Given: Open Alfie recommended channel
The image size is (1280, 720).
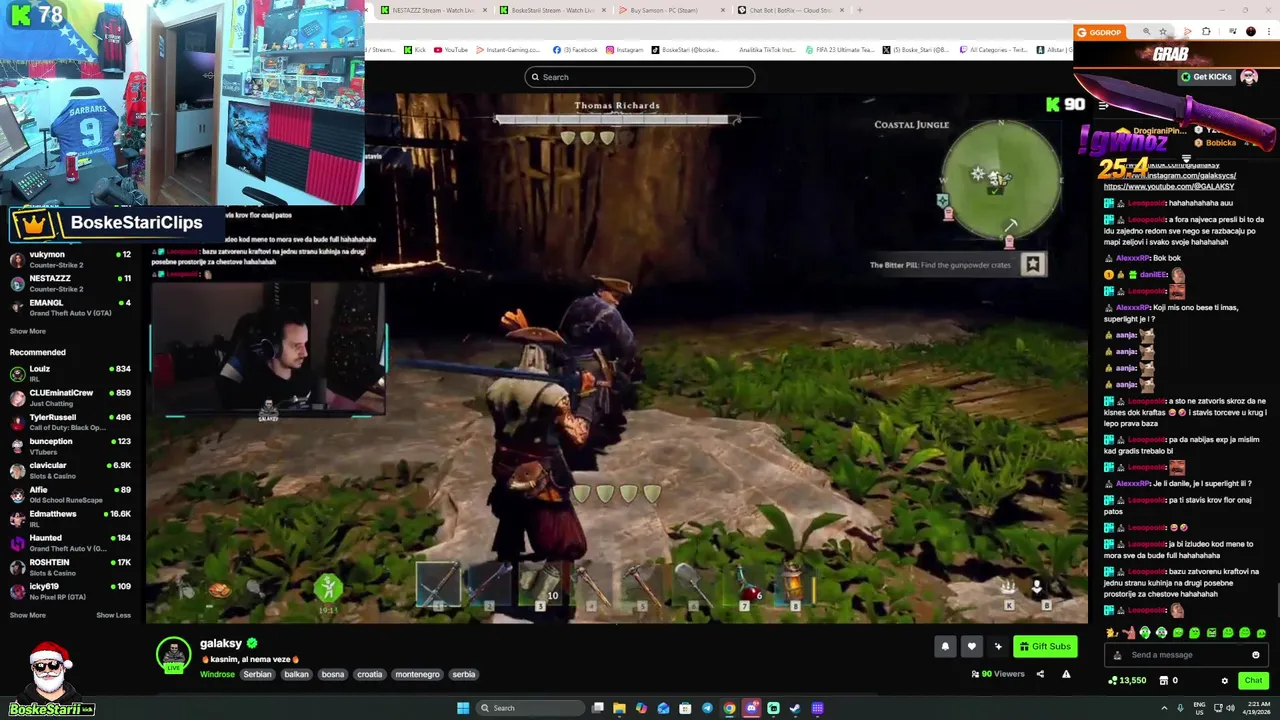Looking at the screenshot, I should pyautogui.click(x=70, y=494).
